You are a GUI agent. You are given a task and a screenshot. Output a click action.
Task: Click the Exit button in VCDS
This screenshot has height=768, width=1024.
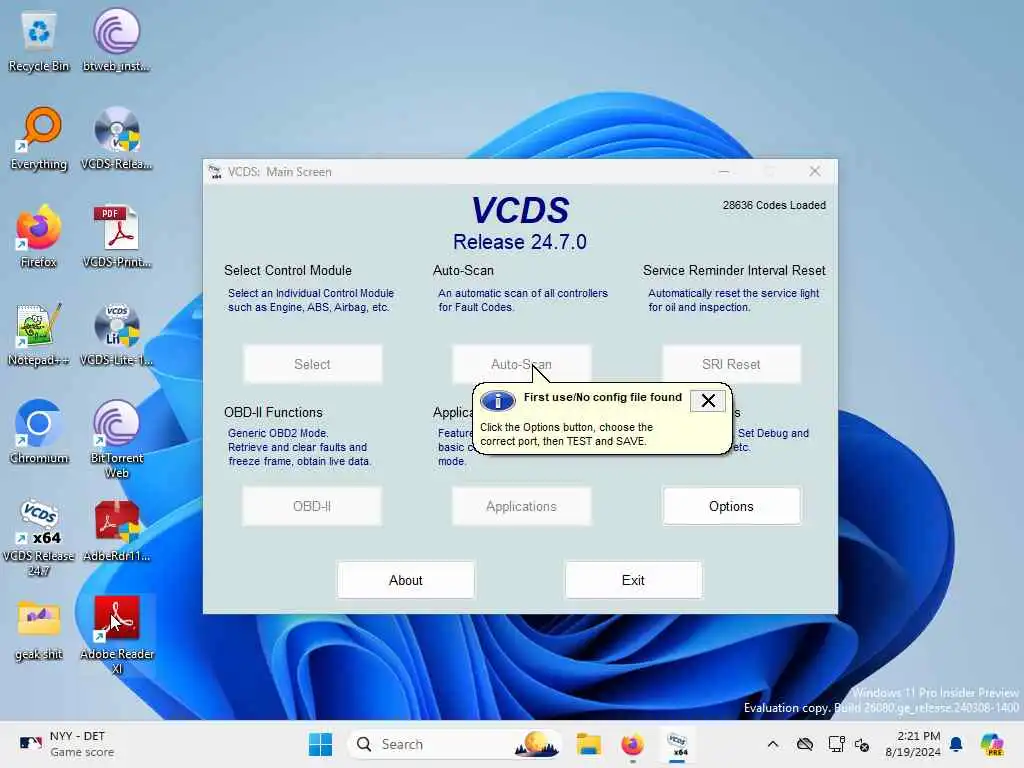(x=633, y=580)
